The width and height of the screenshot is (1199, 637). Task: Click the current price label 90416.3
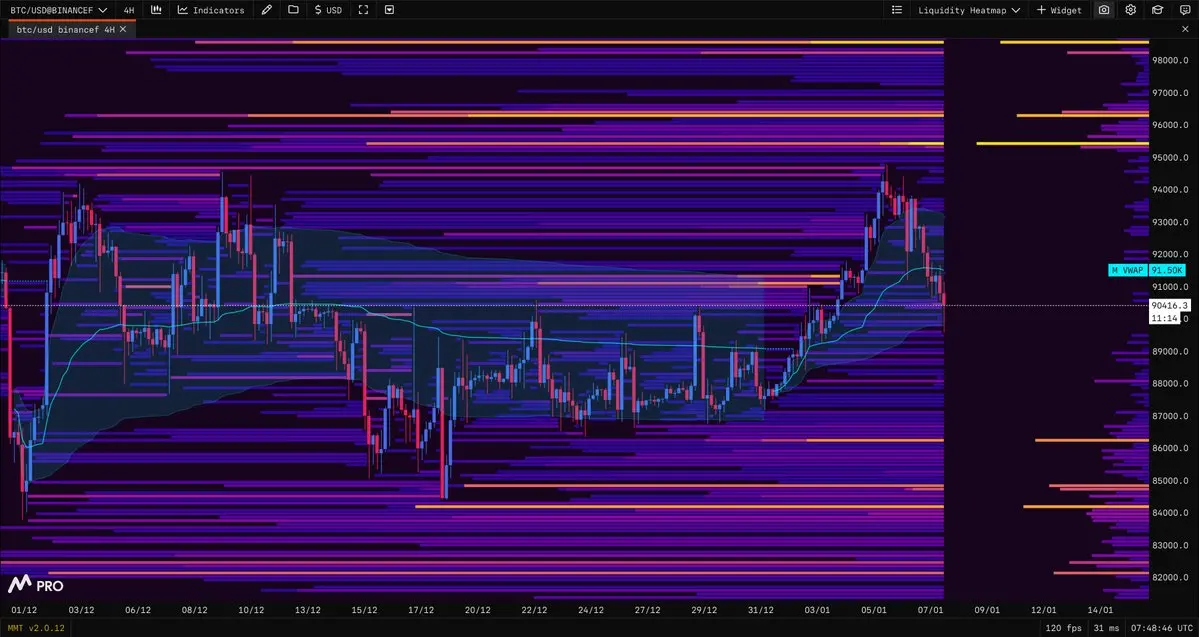(x=1169, y=305)
